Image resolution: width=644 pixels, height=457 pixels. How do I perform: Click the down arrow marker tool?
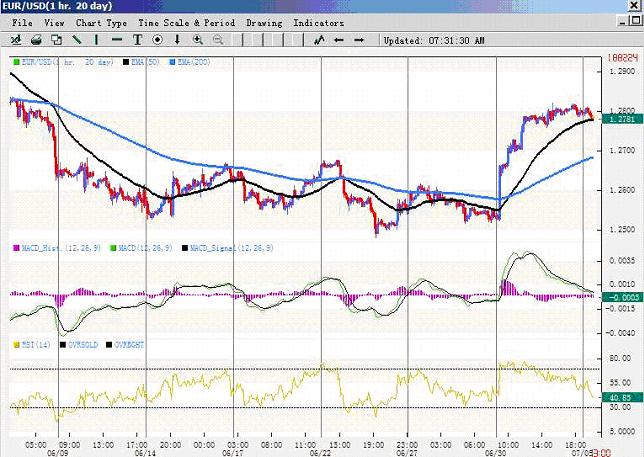pos(177,40)
